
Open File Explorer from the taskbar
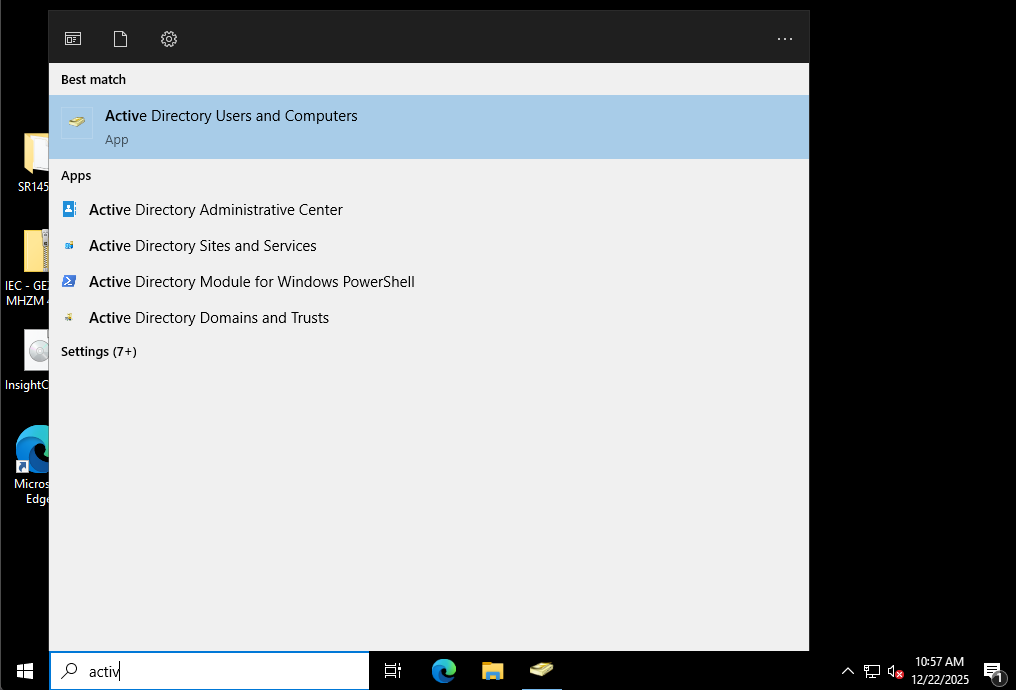pos(492,671)
